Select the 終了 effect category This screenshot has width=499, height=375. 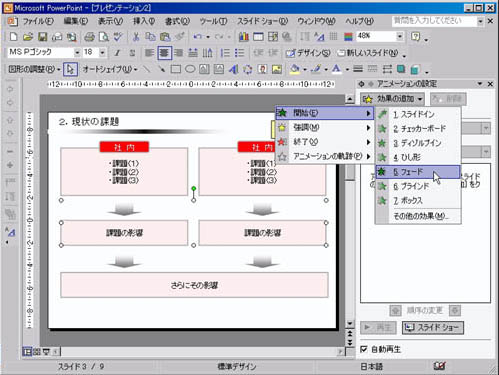325,142
